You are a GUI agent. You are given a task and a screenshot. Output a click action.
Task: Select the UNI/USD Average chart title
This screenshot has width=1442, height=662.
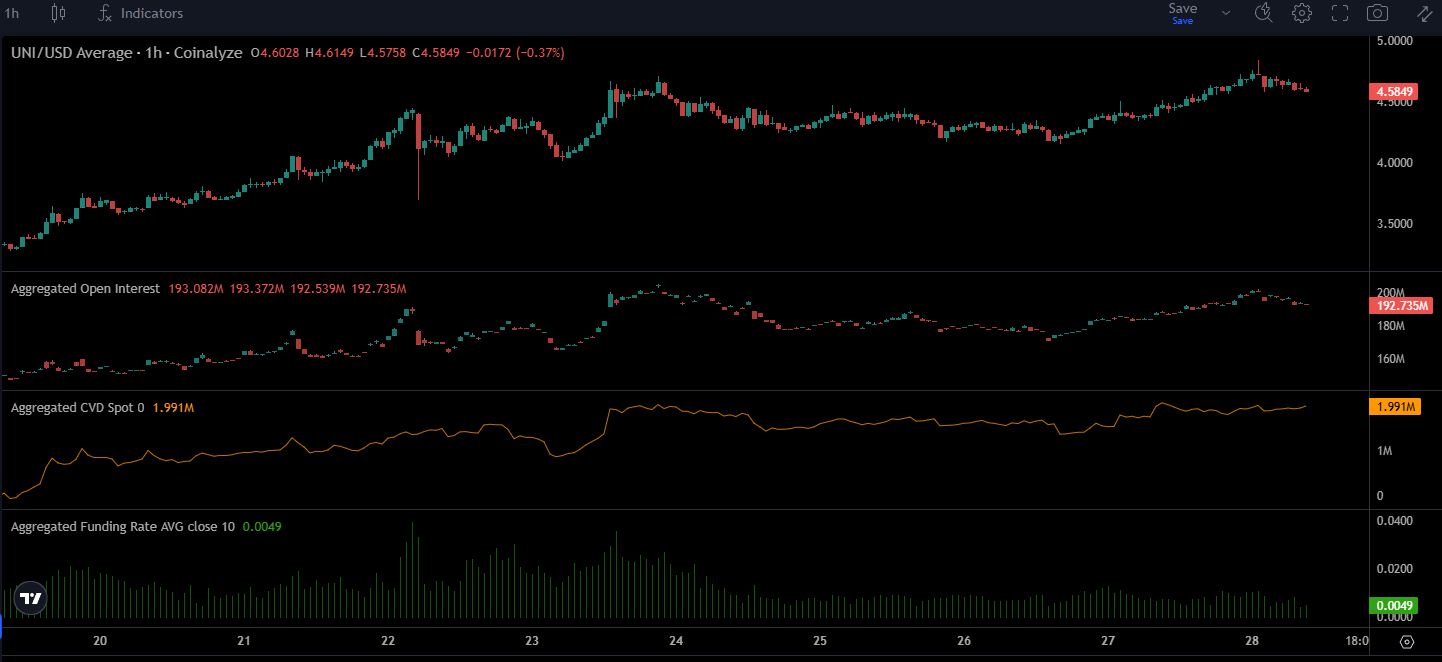click(126, 53)
